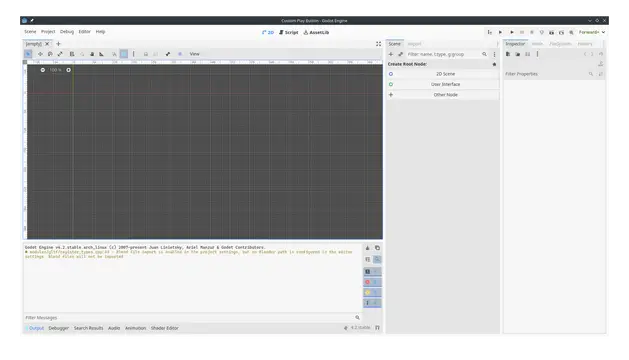This screenshot has width=629, height=360.
Task: Open the View menu in canvas toolbar
Action: tap(195, 54)
